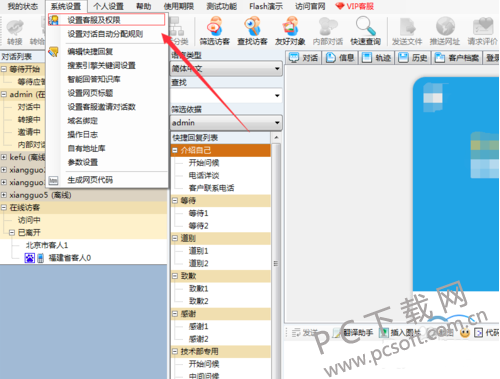Expand the xiangguo5 agent node
The width and height of the screenshot is (500, 379).
pos(4,195)
